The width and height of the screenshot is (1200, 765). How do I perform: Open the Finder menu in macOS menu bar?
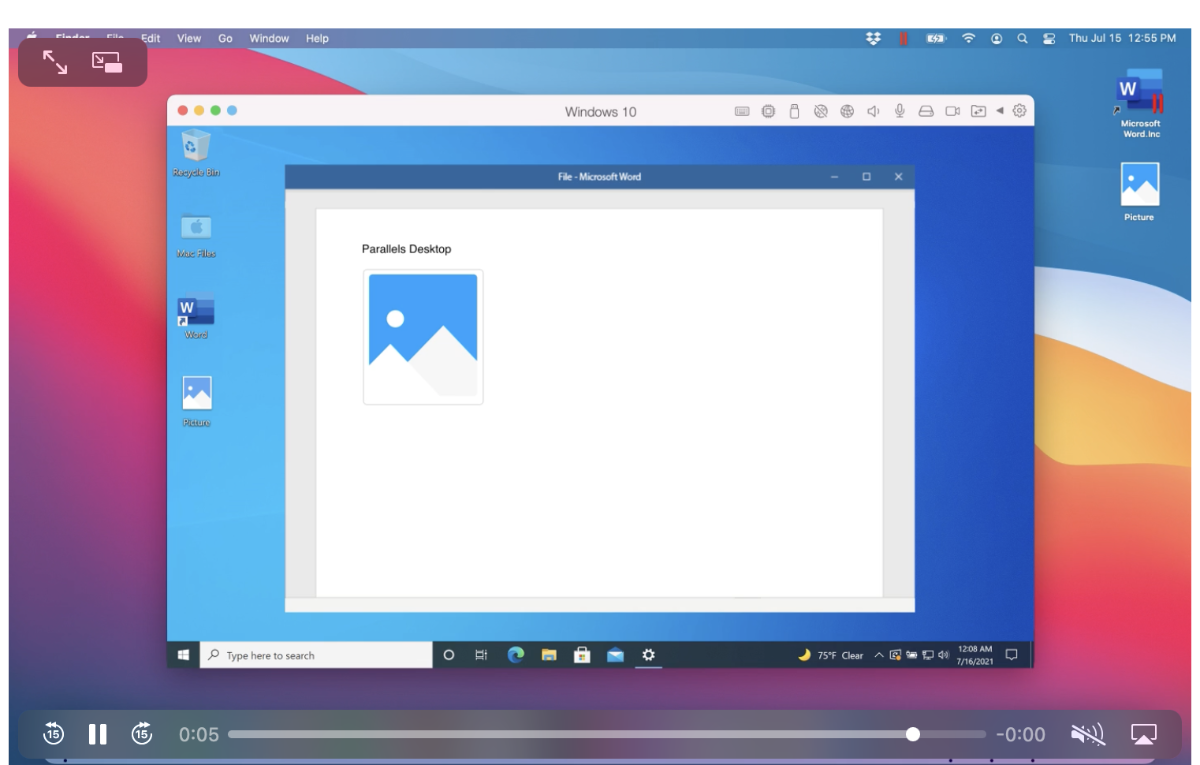72,38
